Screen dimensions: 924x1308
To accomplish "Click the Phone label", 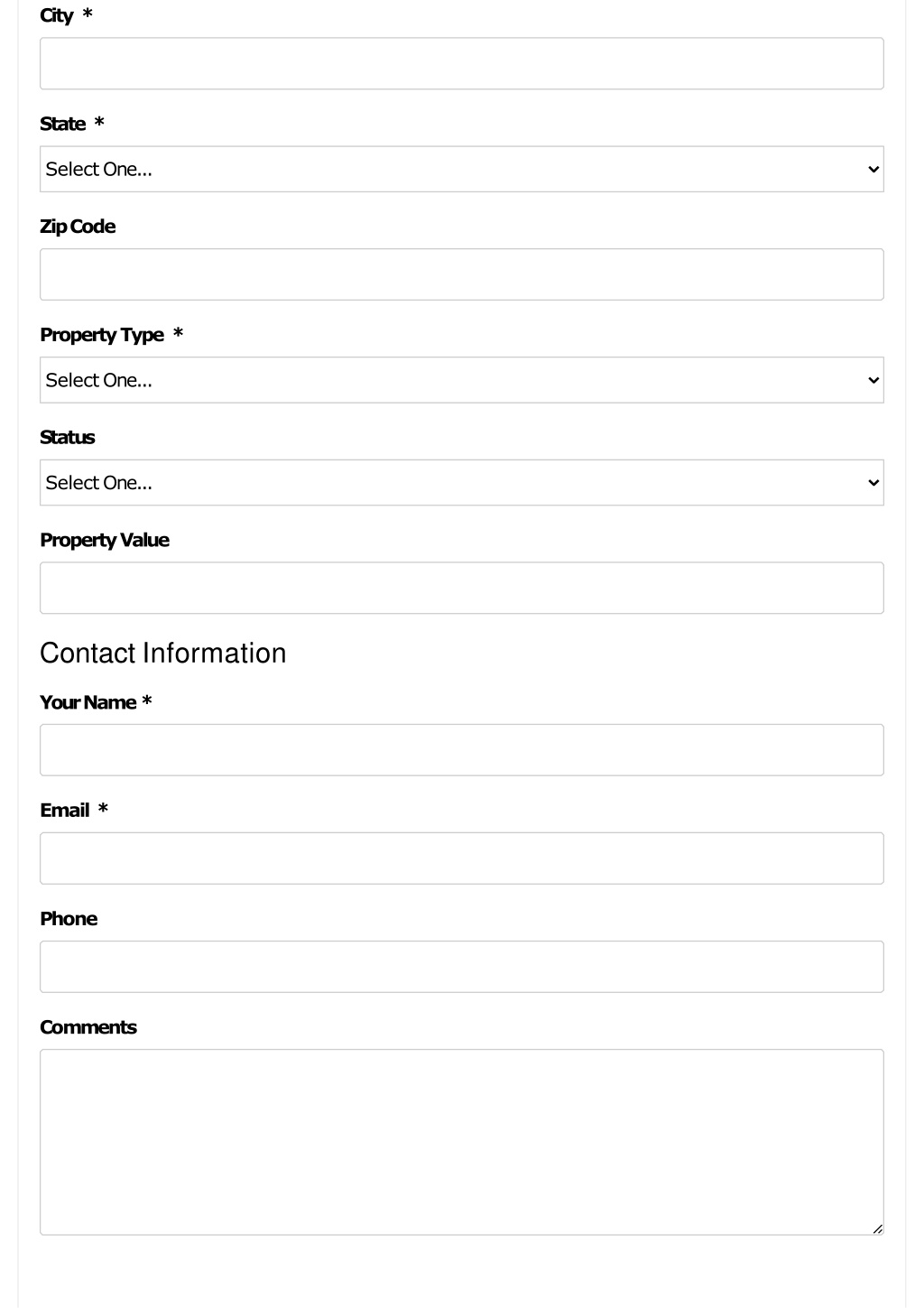I will pos(69,919).
